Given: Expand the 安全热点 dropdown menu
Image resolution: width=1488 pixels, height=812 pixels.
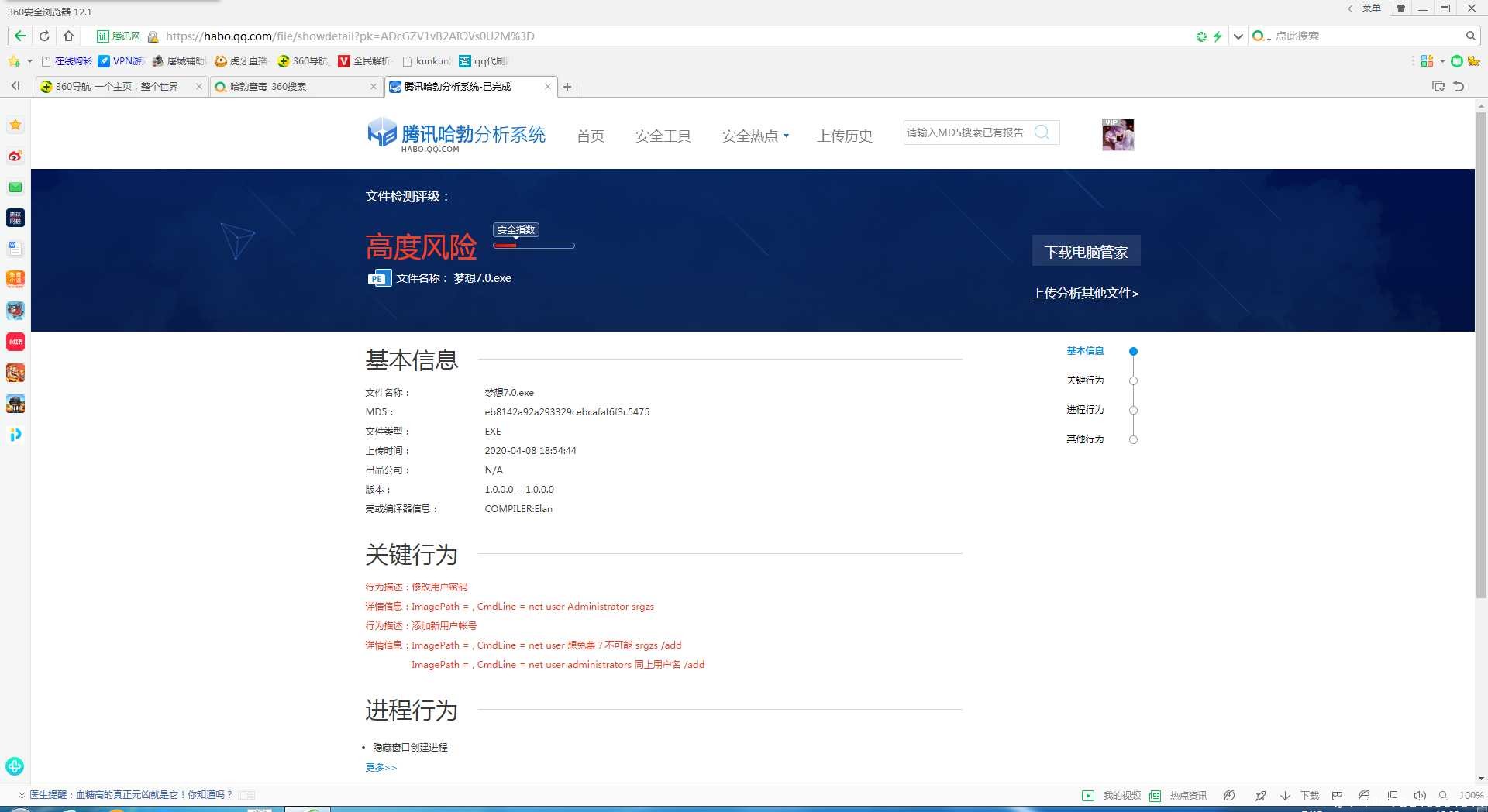Looking at the screenshot, I should click(756, 136).
